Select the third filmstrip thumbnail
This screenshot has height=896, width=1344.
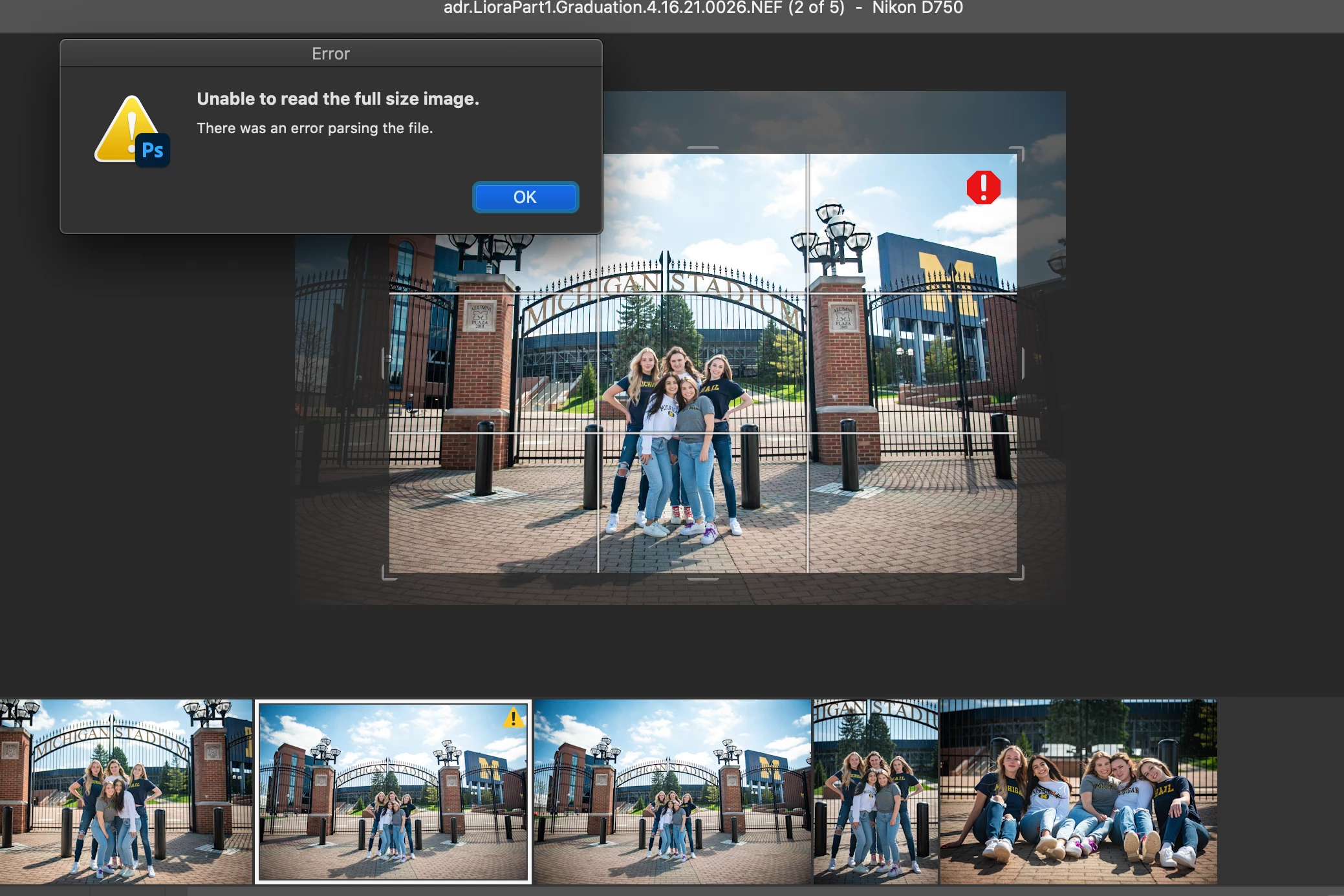coord(672,791)
